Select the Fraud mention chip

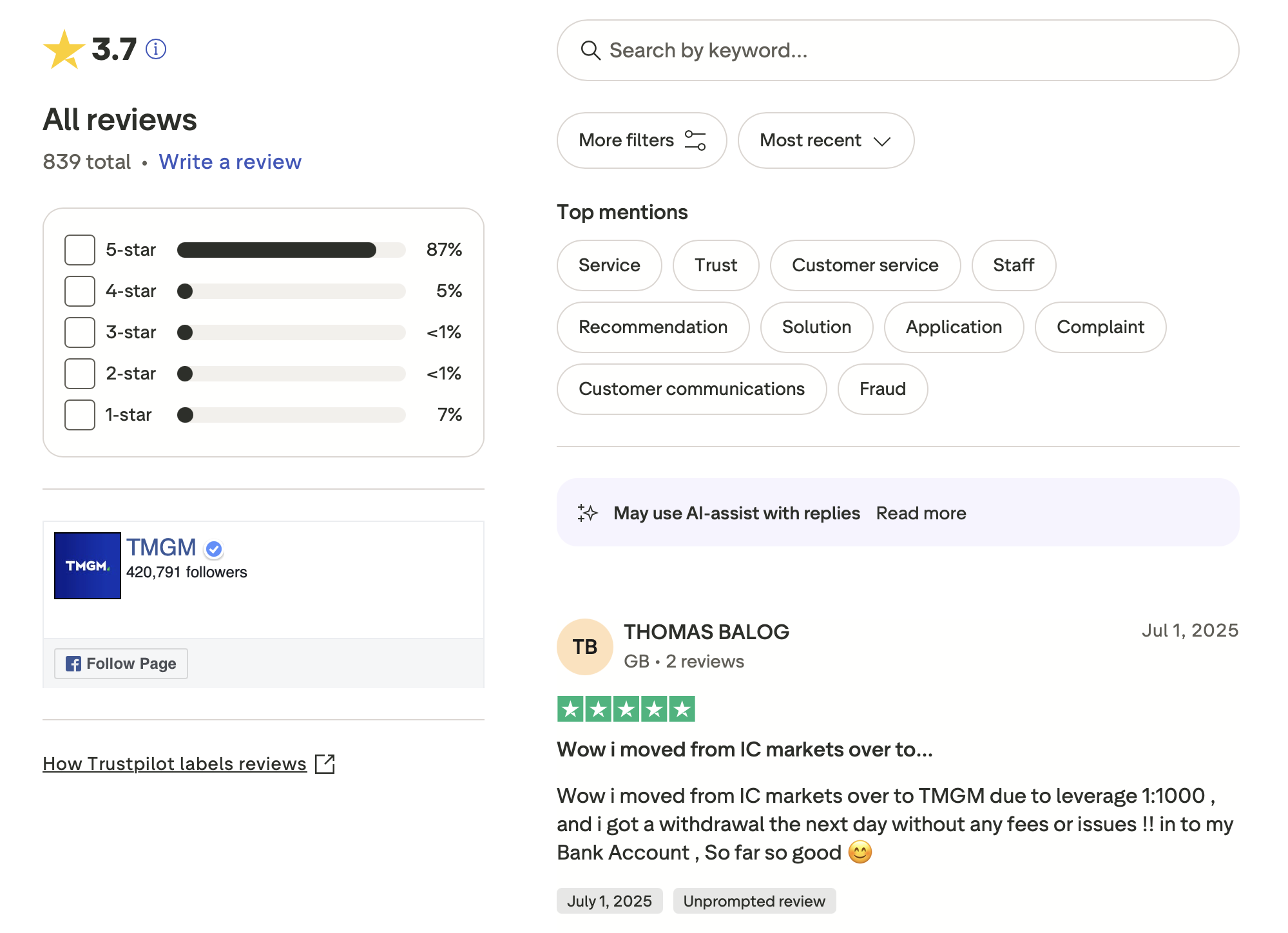tap(883, 389)
